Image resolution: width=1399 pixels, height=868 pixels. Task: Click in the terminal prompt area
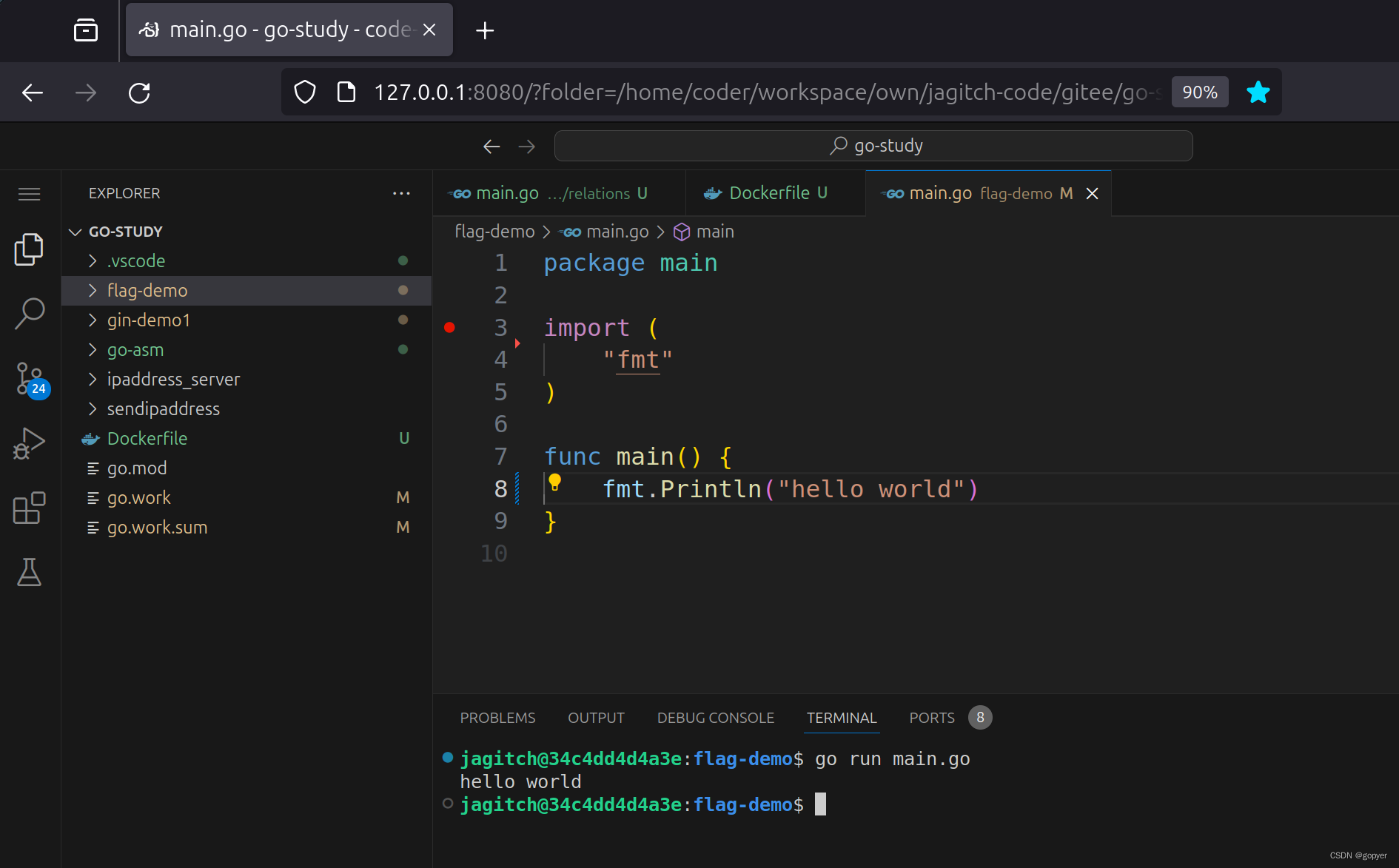[x=820, y=804]
